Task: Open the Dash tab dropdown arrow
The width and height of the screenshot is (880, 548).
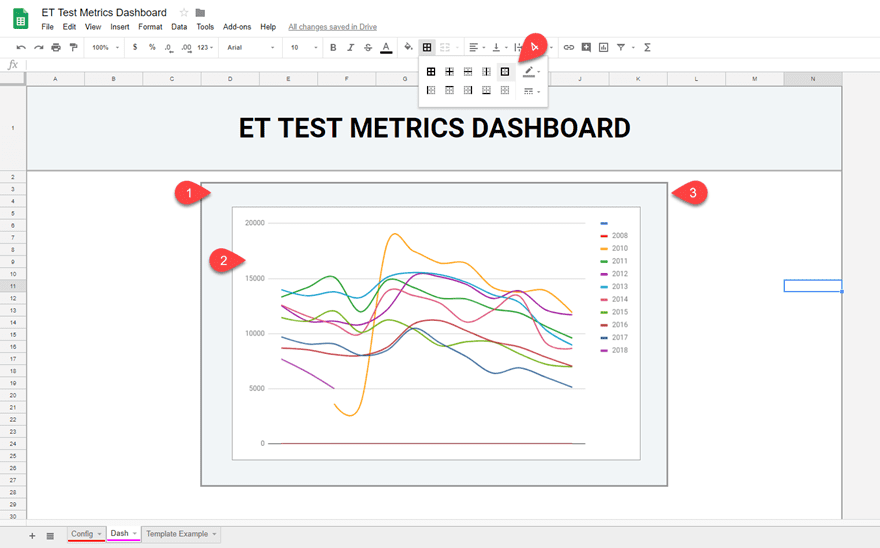Action: (x=135, y=533)
